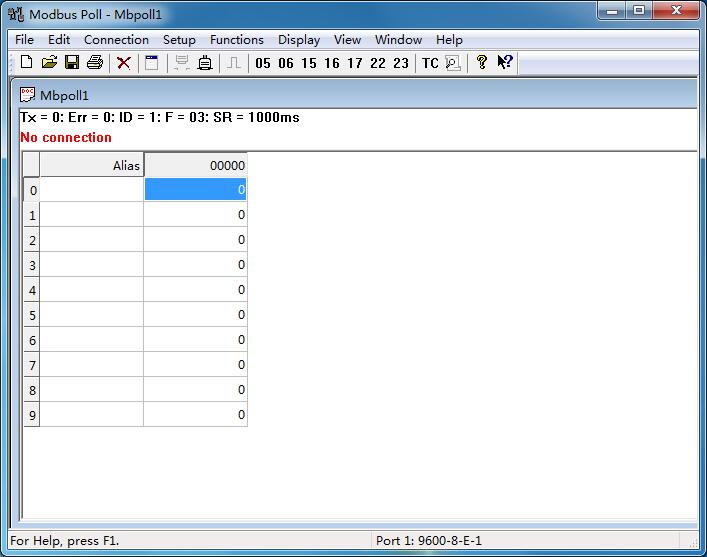The width and height of the screenshot is (707, 557).
Task: Select the value cell in row 5
Action: tap(196, 314)
